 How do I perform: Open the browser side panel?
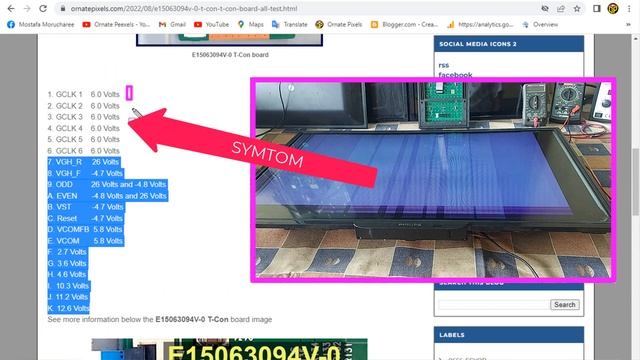point(597,9)
